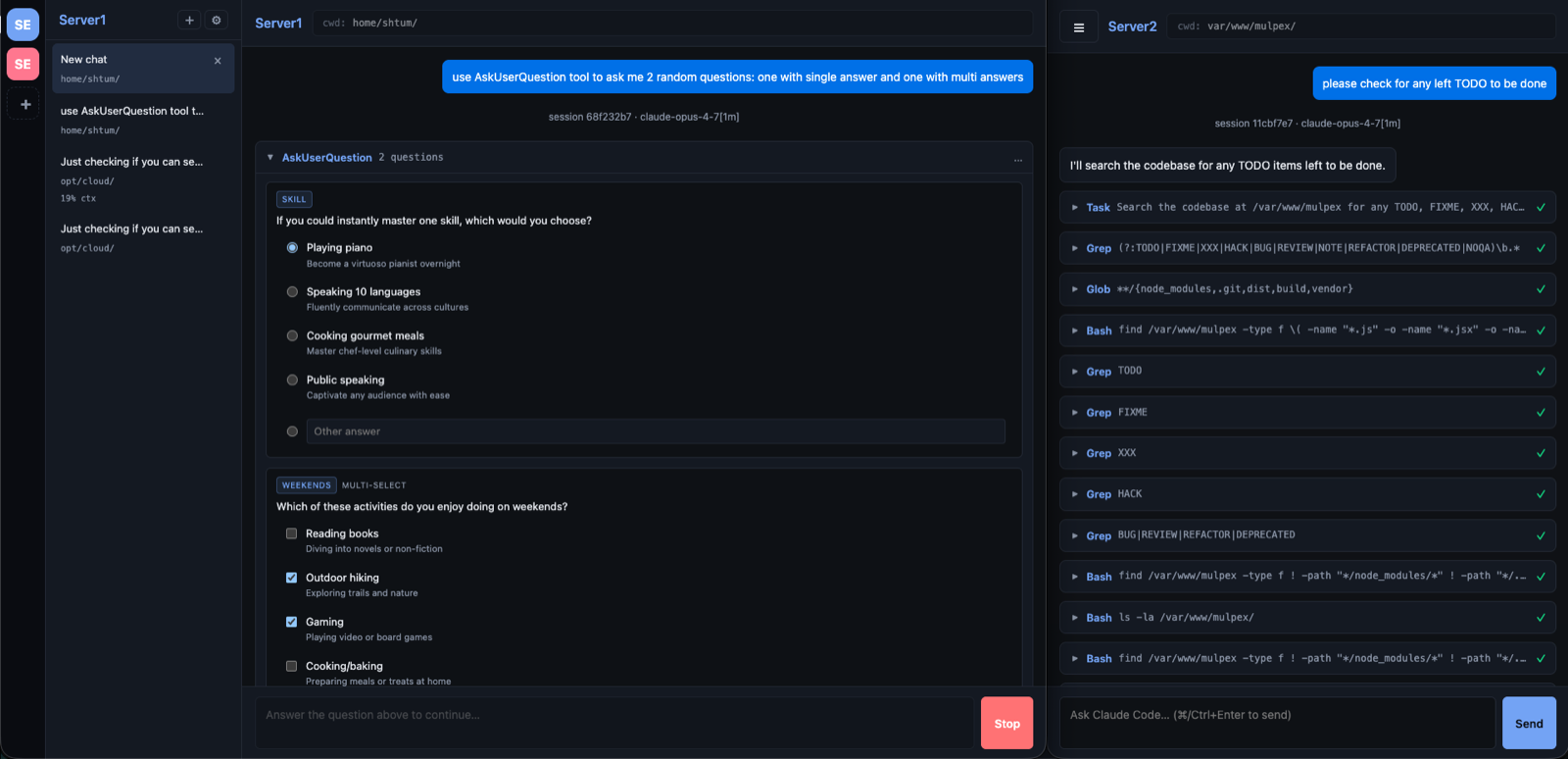Click the session 68f232b7 label
1568x759 pixels.
644,117
